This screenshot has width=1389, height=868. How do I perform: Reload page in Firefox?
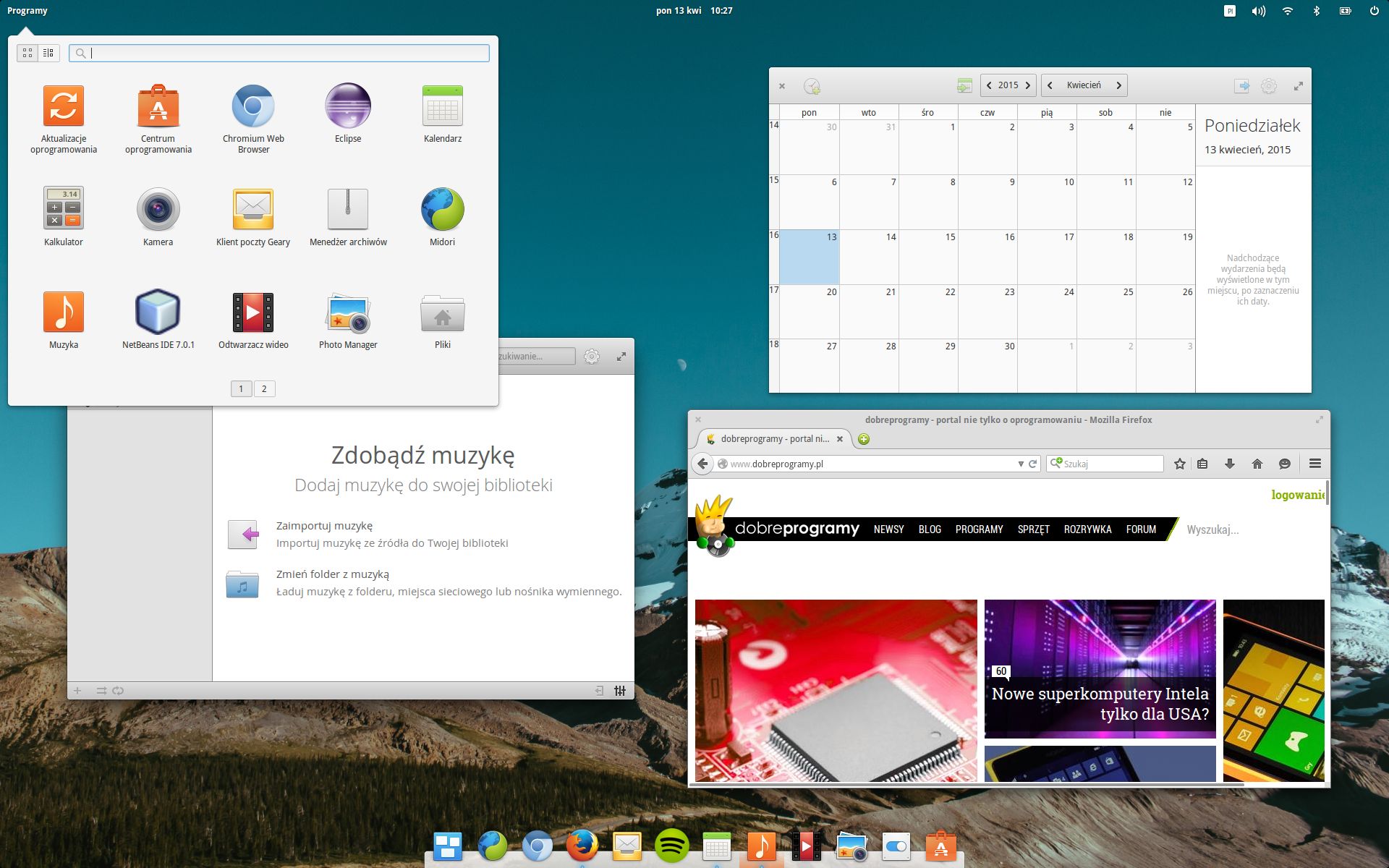[x=1033, y=464]
